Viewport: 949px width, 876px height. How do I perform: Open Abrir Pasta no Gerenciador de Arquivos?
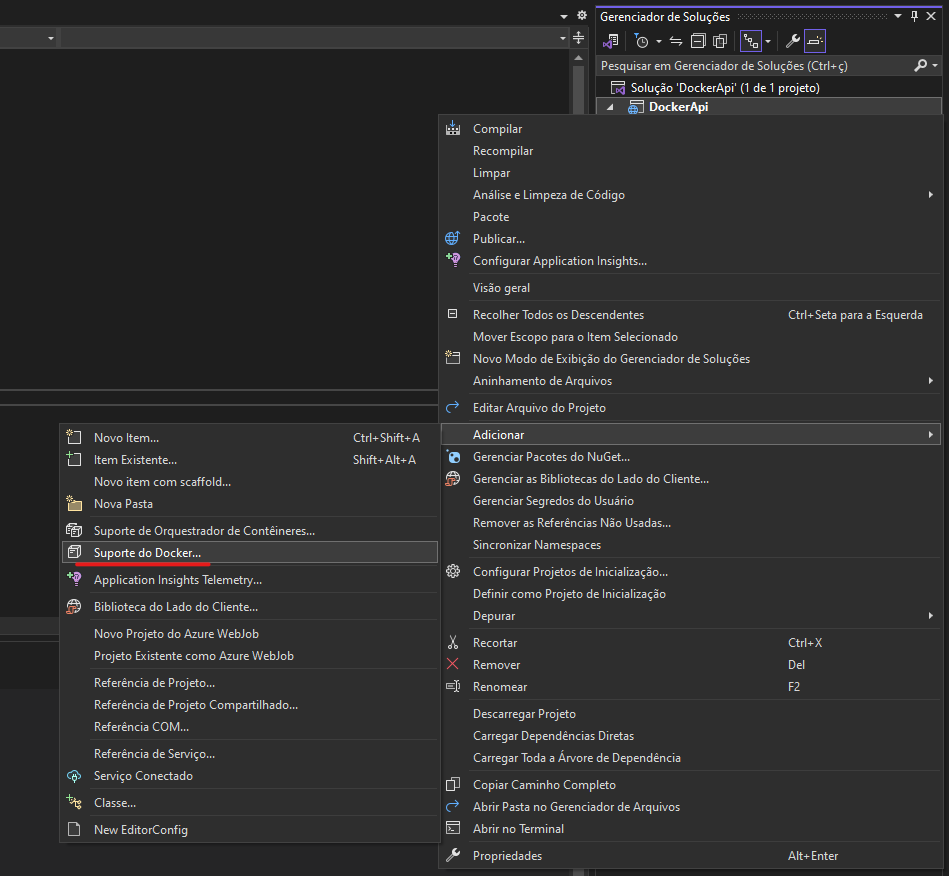(691, 807)
